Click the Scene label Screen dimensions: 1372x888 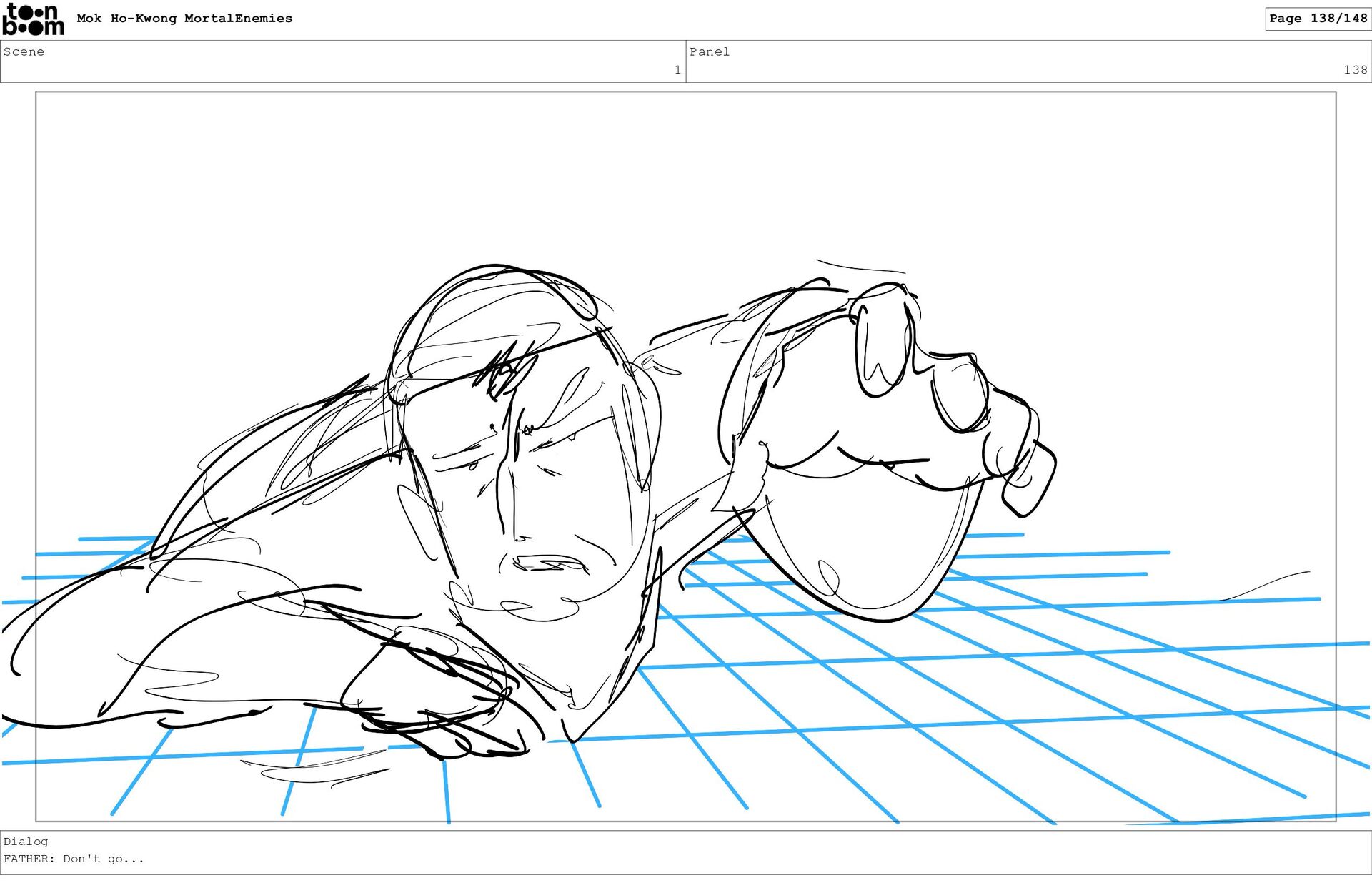(24, 51)
